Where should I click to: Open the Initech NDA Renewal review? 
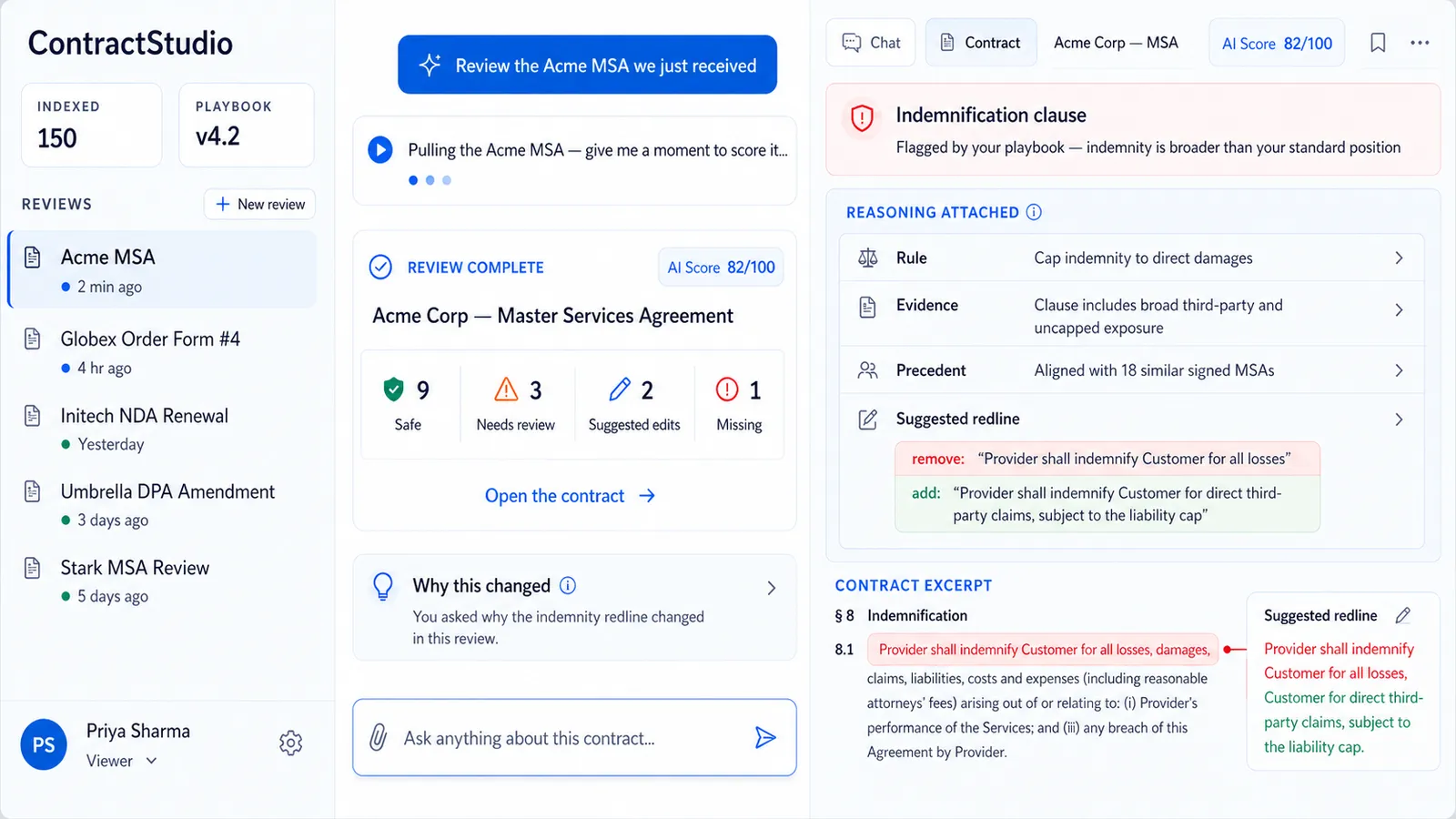point(162,429)
